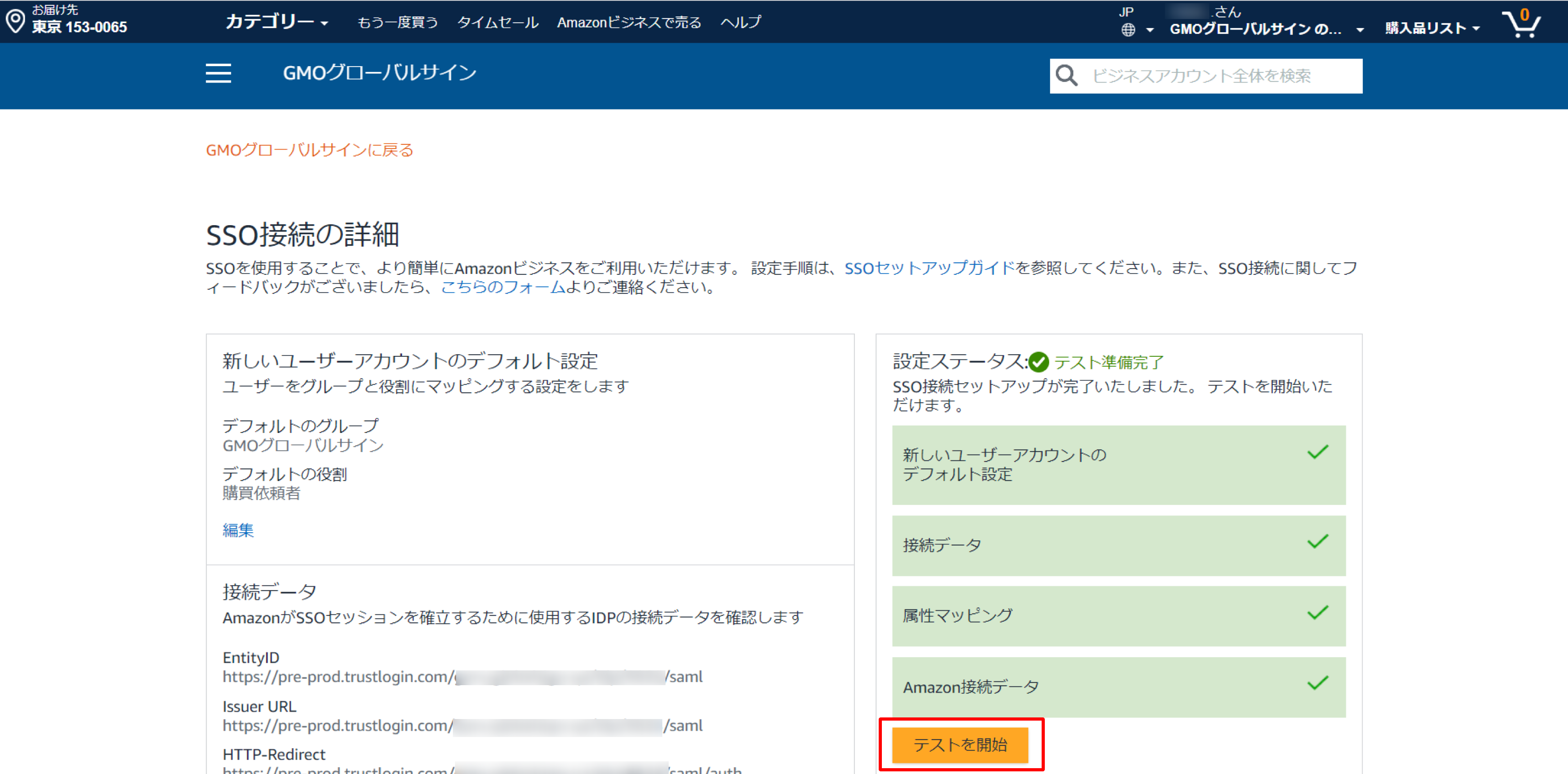
Task: Open タイムセール menu item
Action: tap(497, 23)
